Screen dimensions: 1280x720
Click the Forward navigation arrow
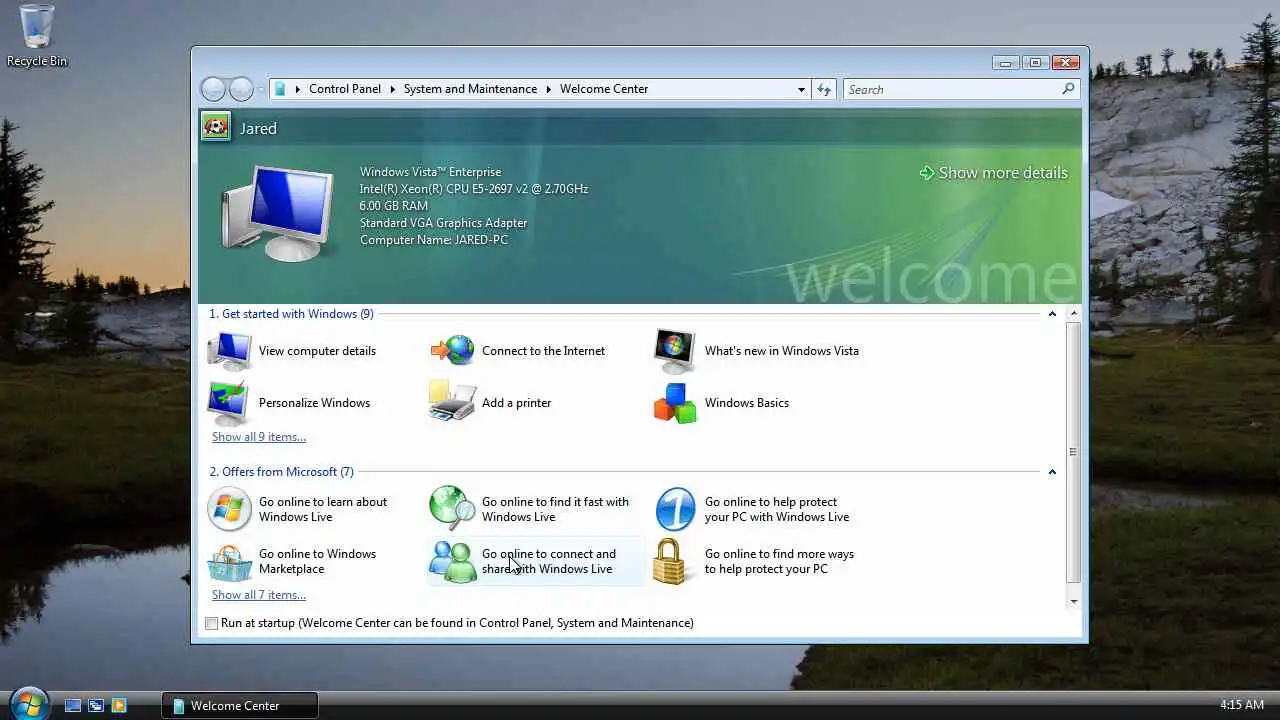click(x=241, y=89)
